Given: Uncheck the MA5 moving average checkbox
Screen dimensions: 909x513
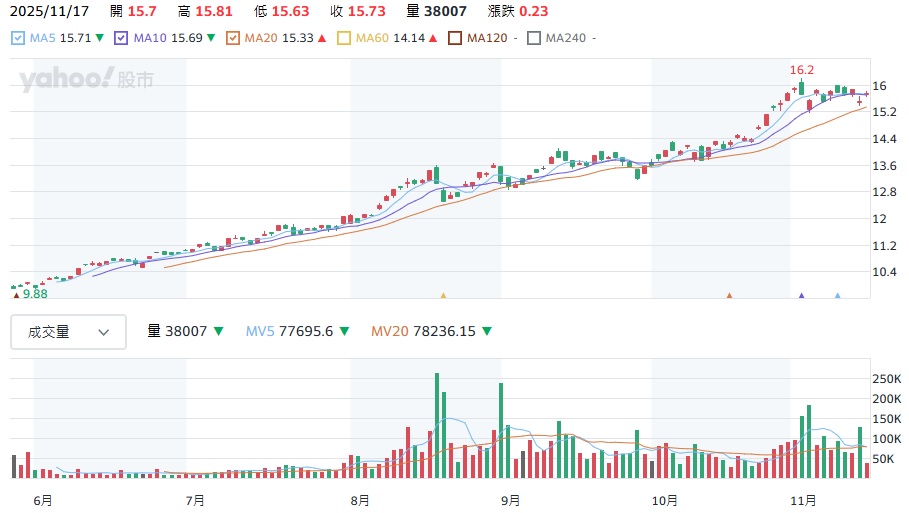Looking at the screenshot, I should (x=18, y=38).
